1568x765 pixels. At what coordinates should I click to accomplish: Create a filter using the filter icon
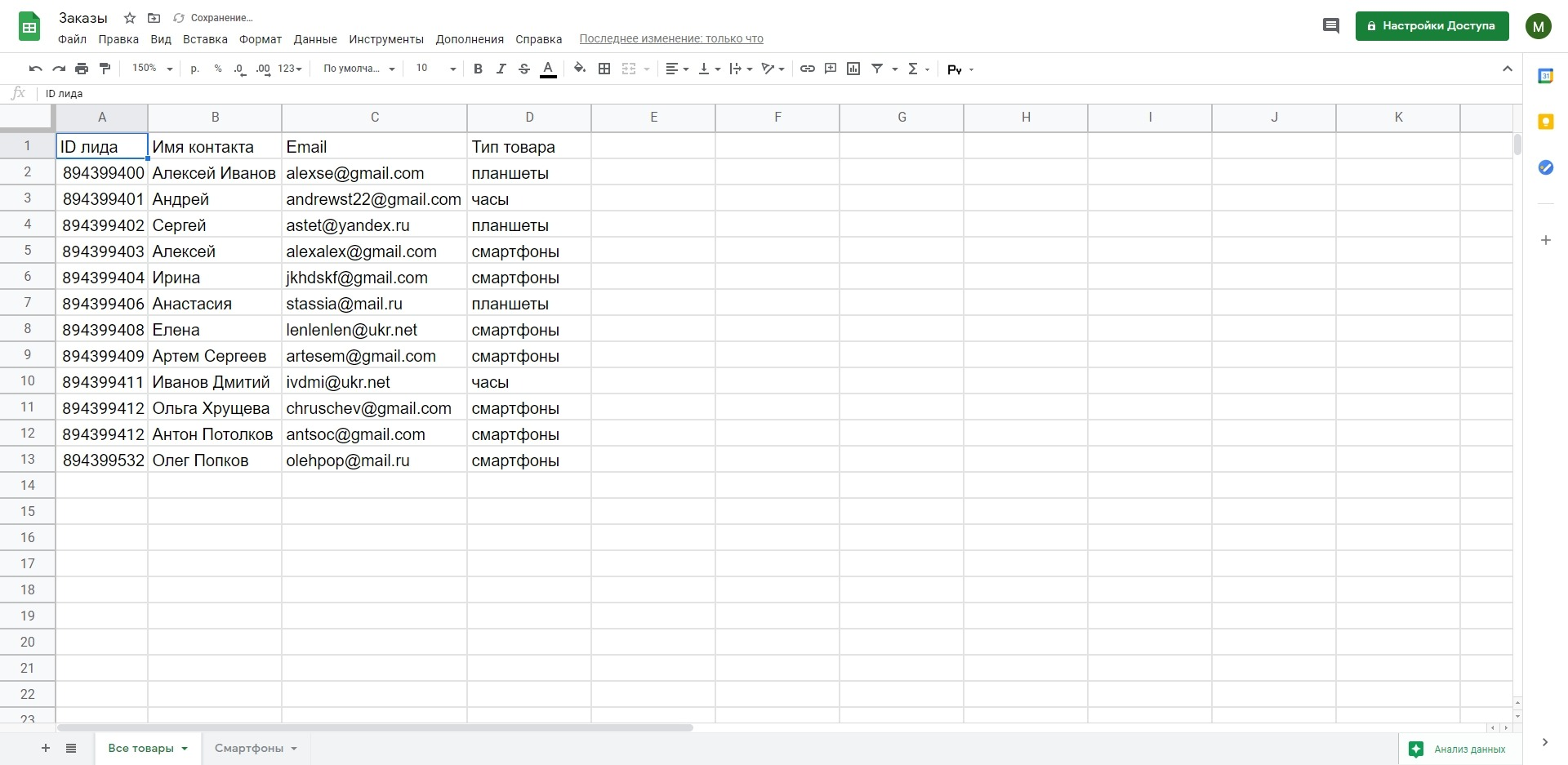[877, 69]
